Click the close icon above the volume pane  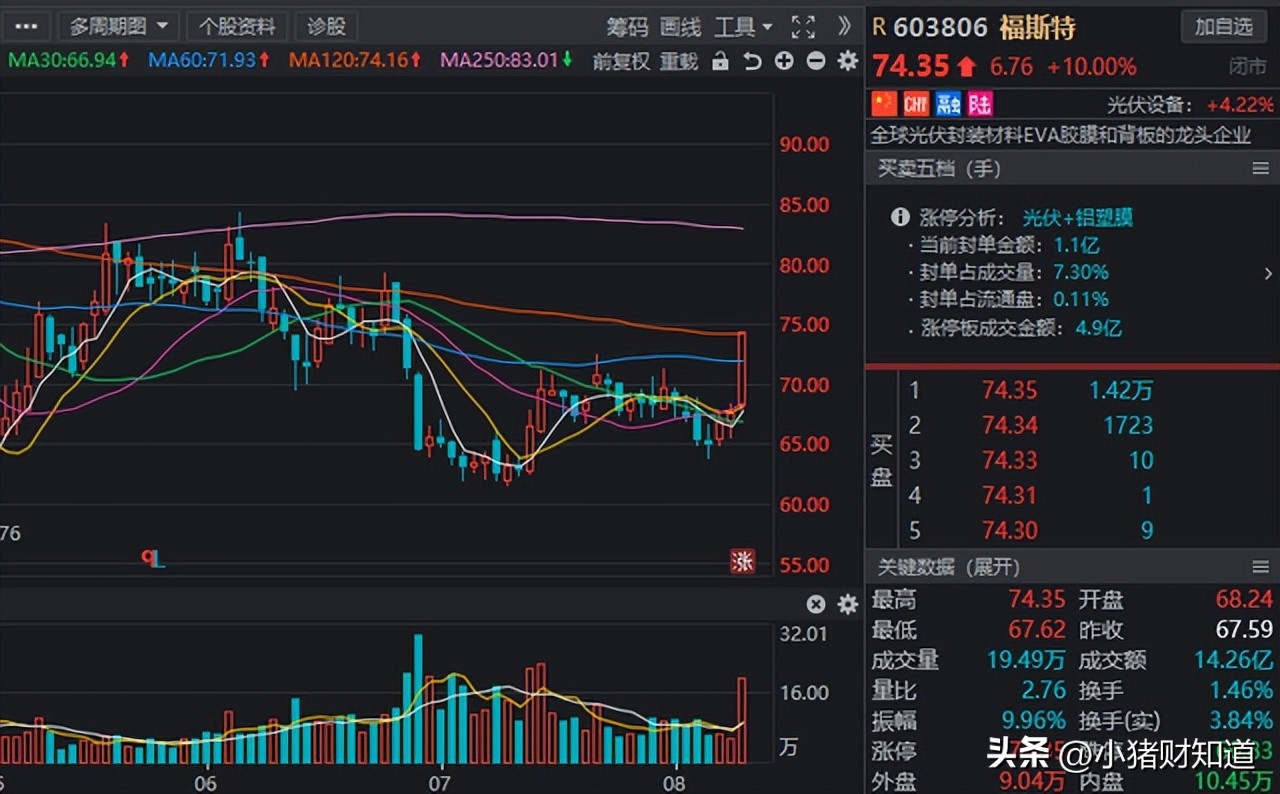point(816,604)
